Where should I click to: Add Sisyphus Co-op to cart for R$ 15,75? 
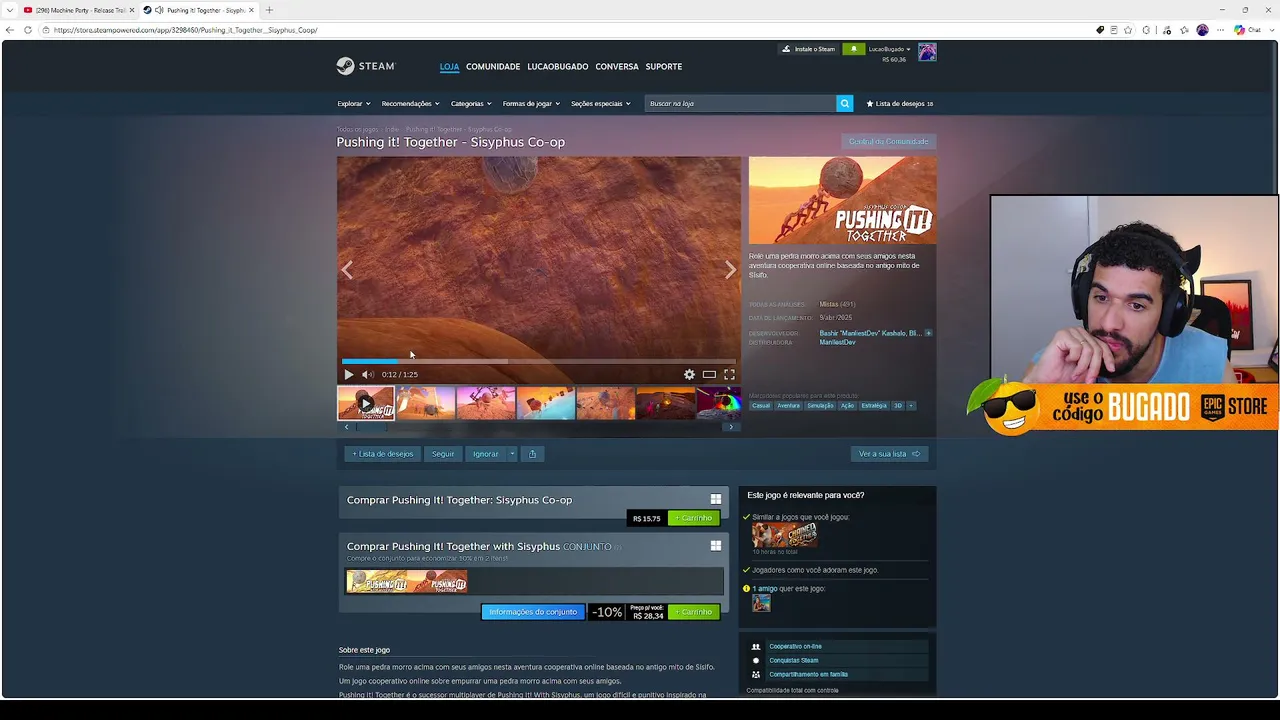point(694,518)
